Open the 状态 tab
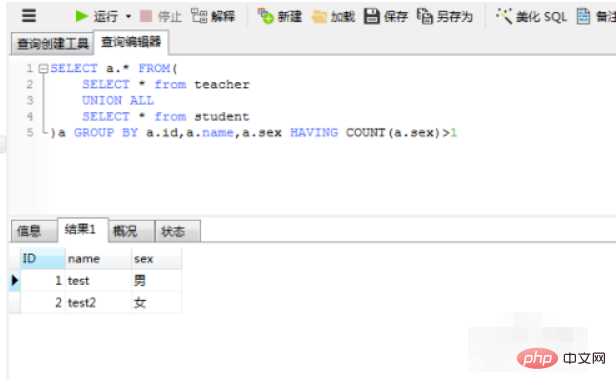Screen dimensions: 616x391 coord(178,231)
